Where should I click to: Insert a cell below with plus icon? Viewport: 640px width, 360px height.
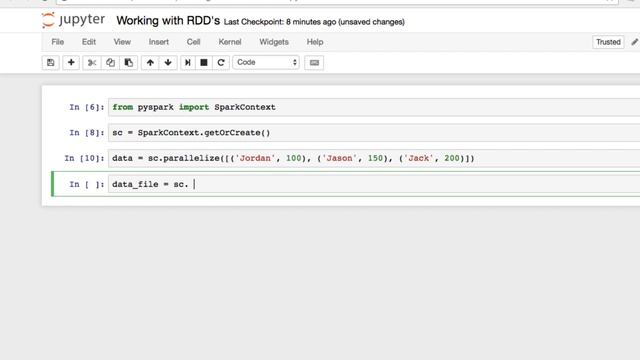click(71, 62)
